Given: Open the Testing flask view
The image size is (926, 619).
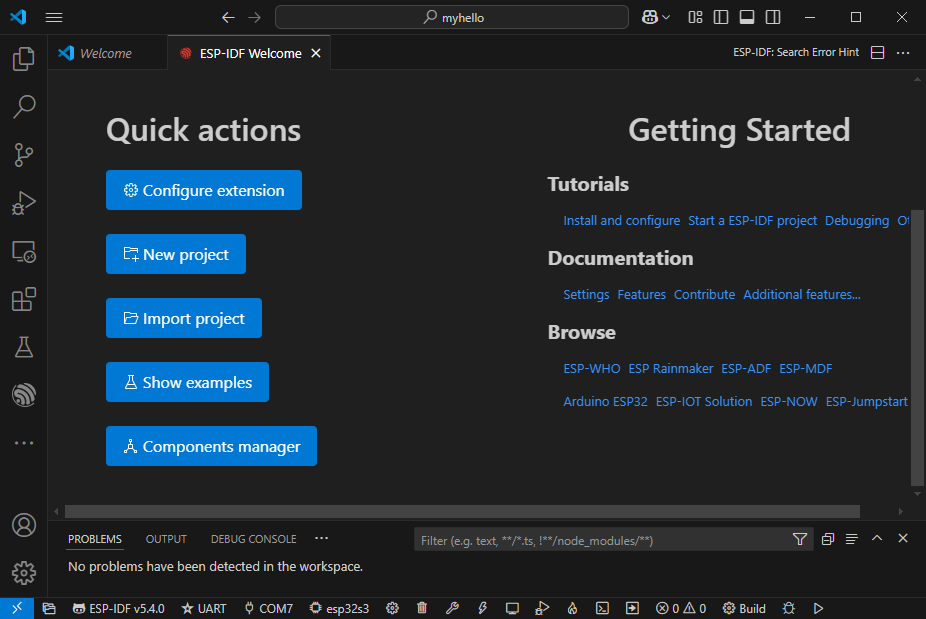Looking at the screenshot, I should (x=24, y=347).
